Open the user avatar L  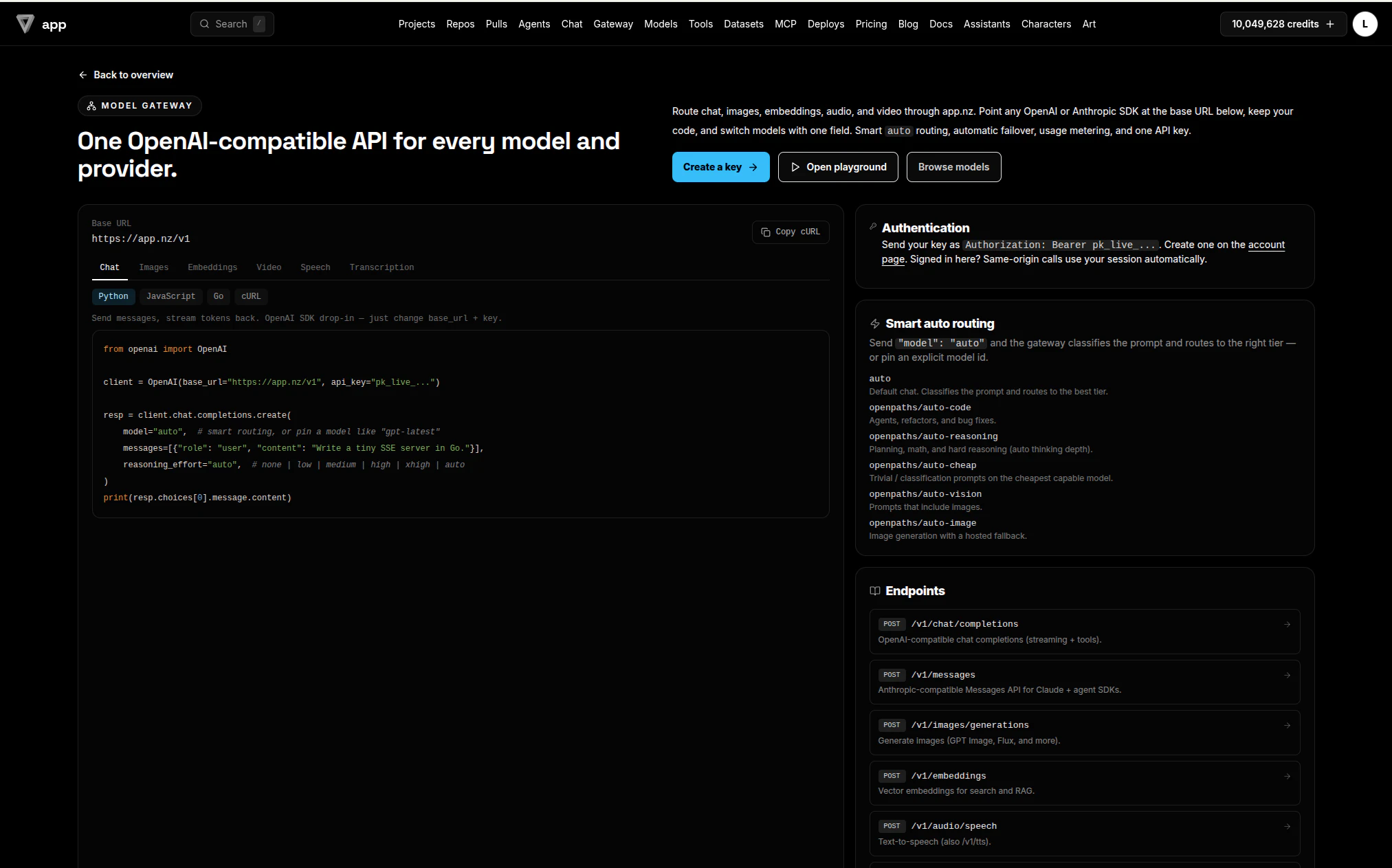tap(1365, 24)
